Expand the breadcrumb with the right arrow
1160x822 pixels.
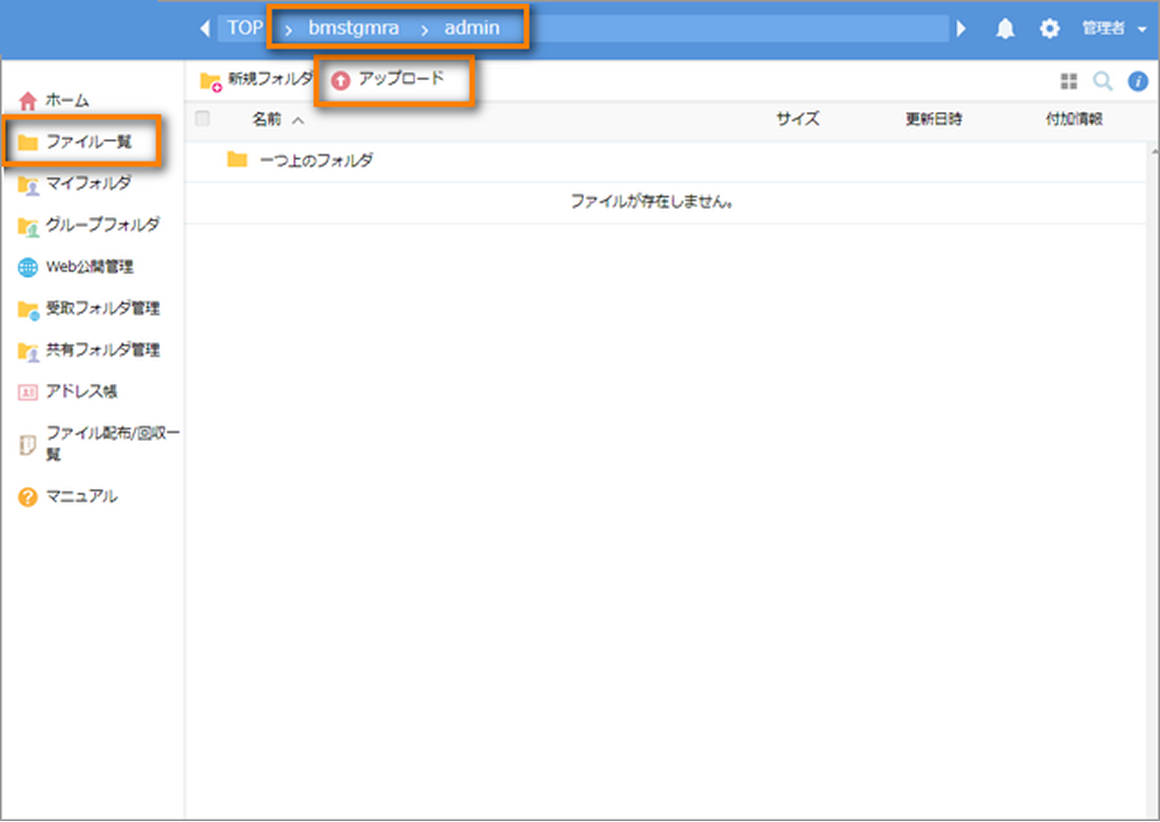point(961,28)
